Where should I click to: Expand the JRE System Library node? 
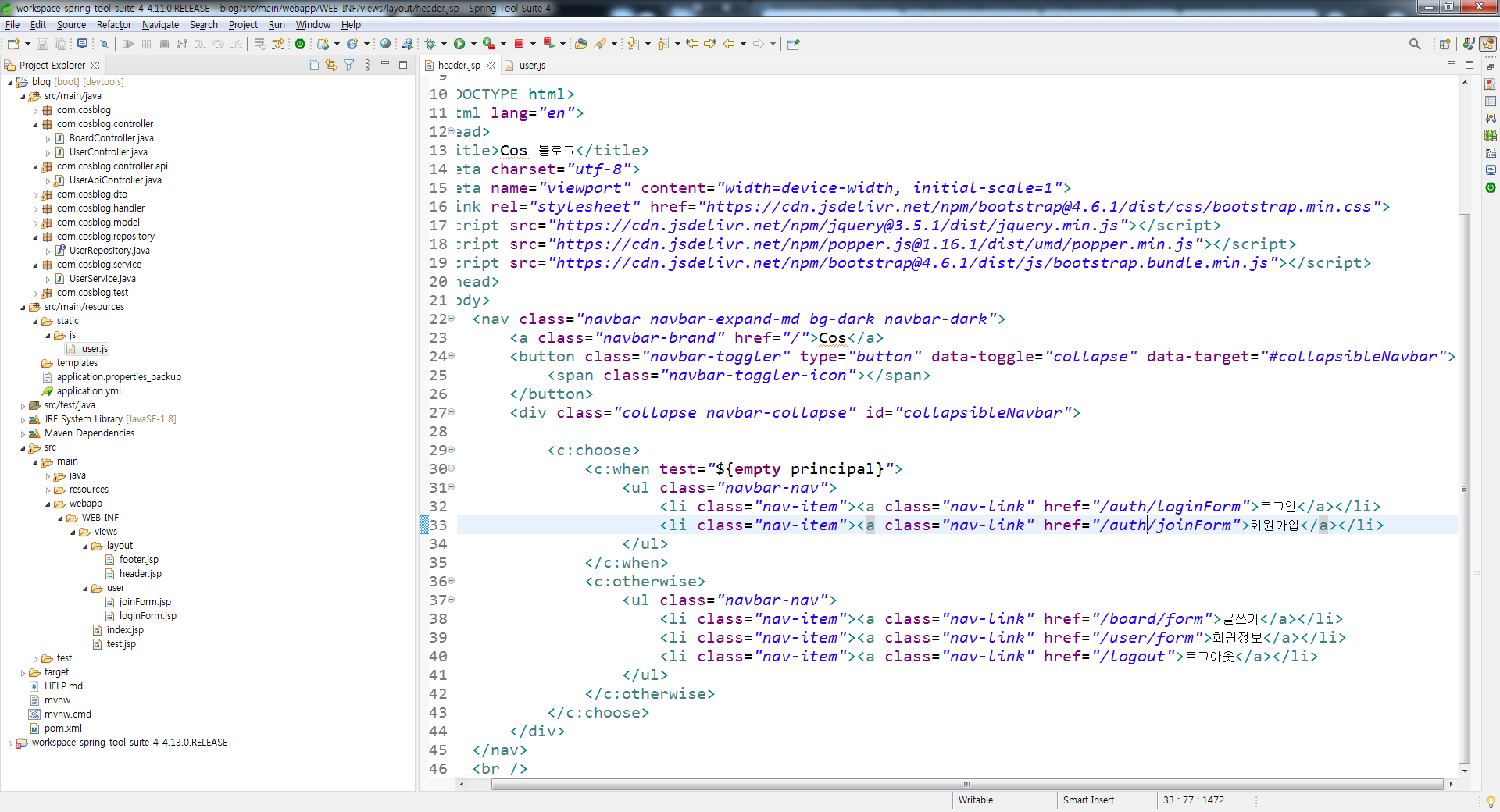click(23, 419)
